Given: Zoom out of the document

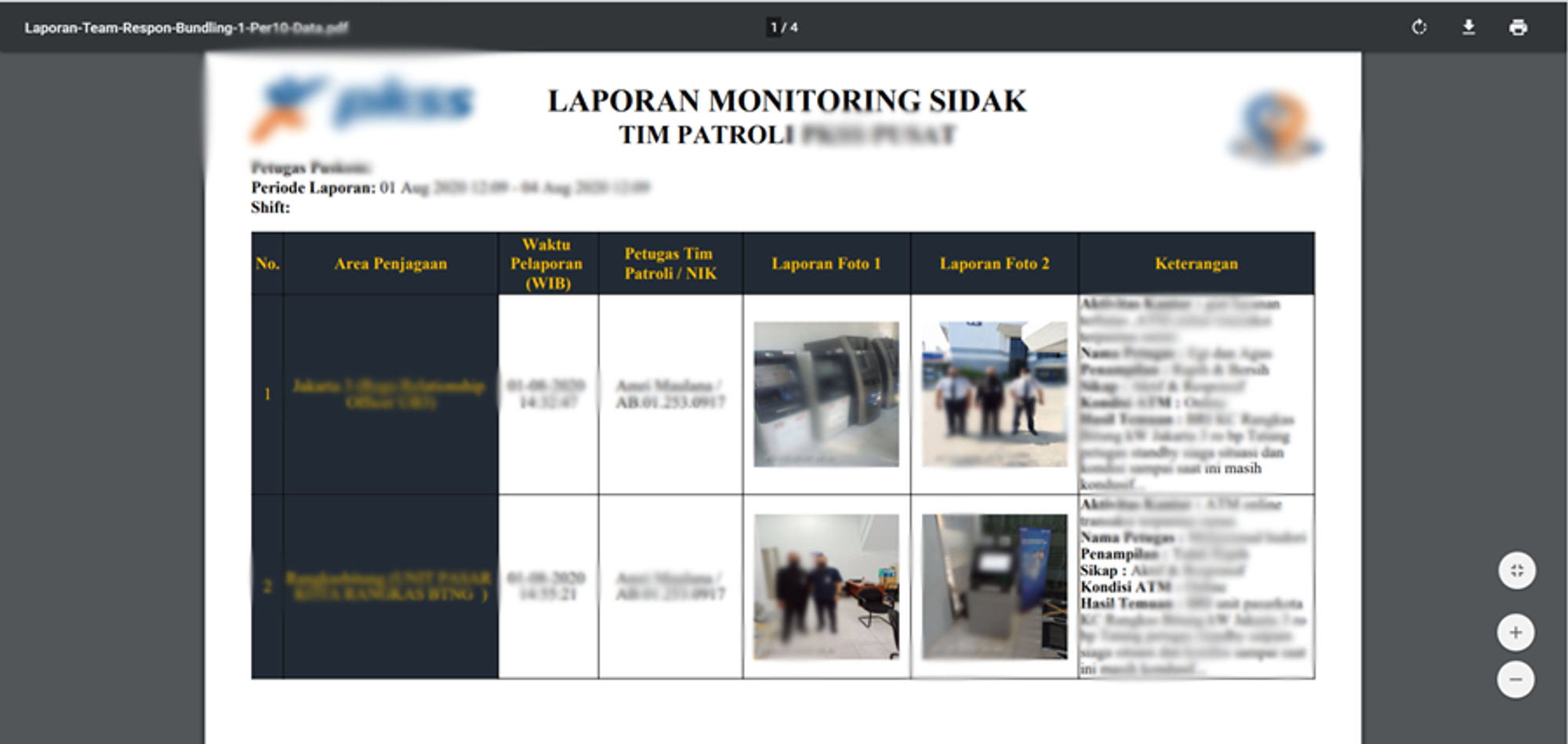Looking at the screenshot, I should 1516,680.
